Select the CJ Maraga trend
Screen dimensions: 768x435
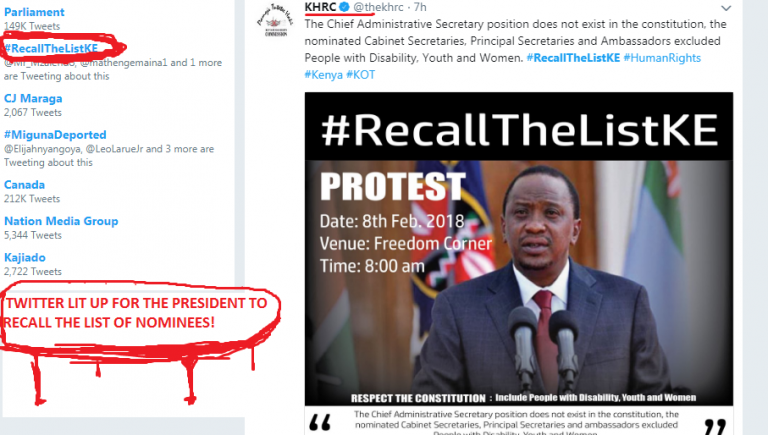[33, 98]
